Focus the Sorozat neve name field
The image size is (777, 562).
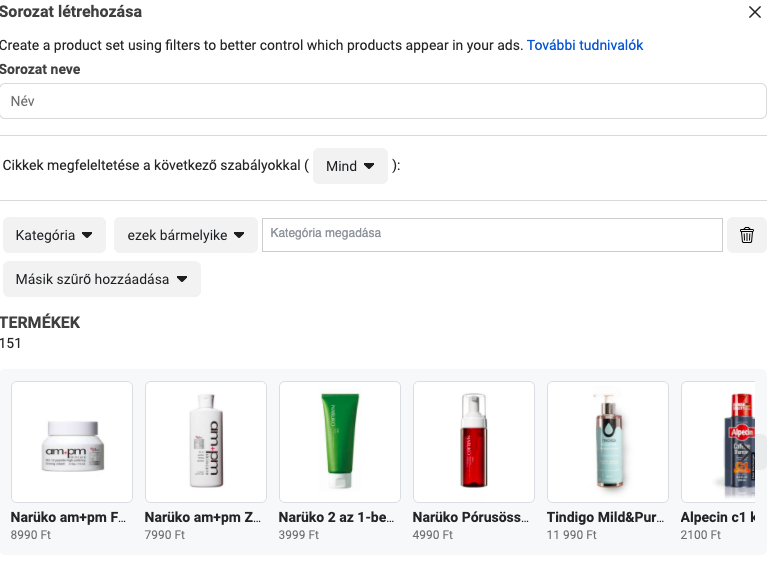pos(383,101)
